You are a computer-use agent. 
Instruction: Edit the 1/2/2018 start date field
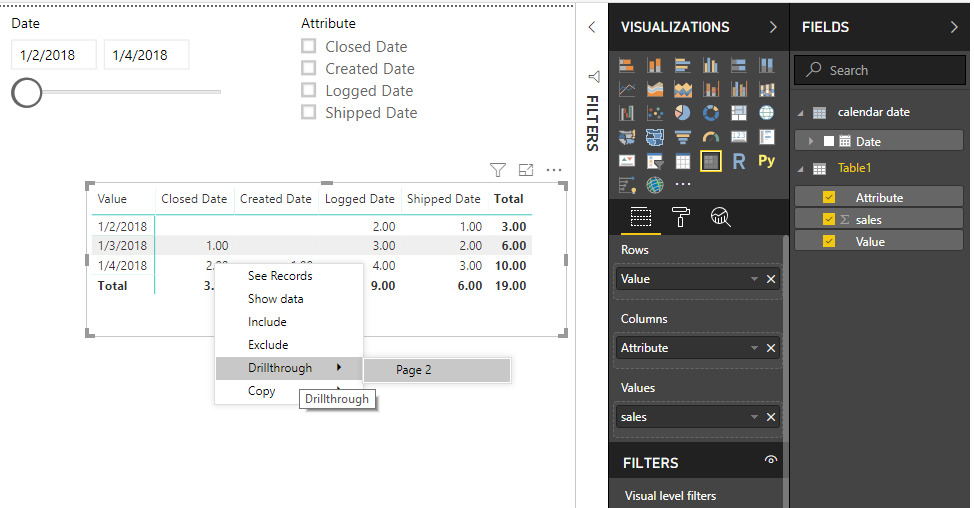coord(53,55)
